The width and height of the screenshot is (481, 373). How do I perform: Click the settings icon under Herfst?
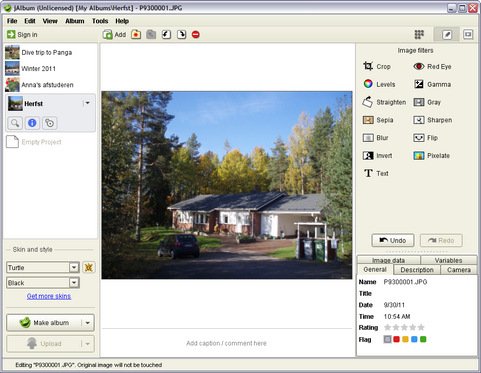click(49, 123)
